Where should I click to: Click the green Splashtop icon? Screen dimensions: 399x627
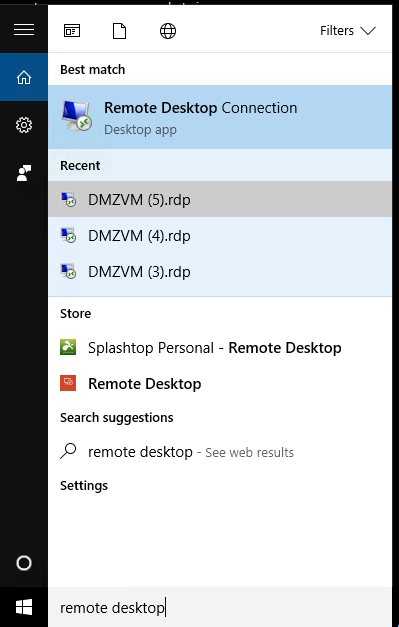[x=68, y=347]
